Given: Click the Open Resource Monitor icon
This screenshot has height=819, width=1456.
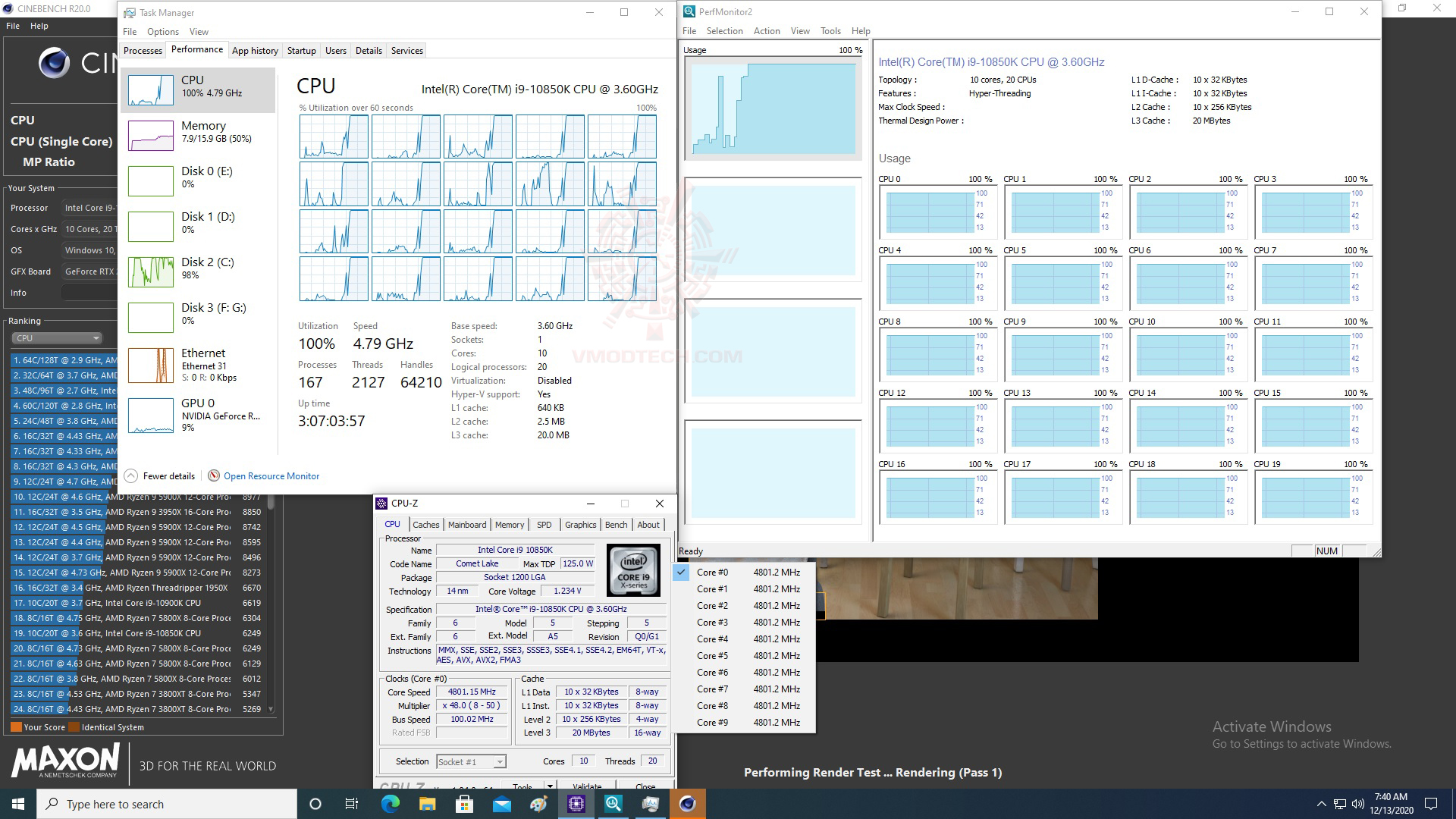Looking at the screenshot, I should click(214, 475).
